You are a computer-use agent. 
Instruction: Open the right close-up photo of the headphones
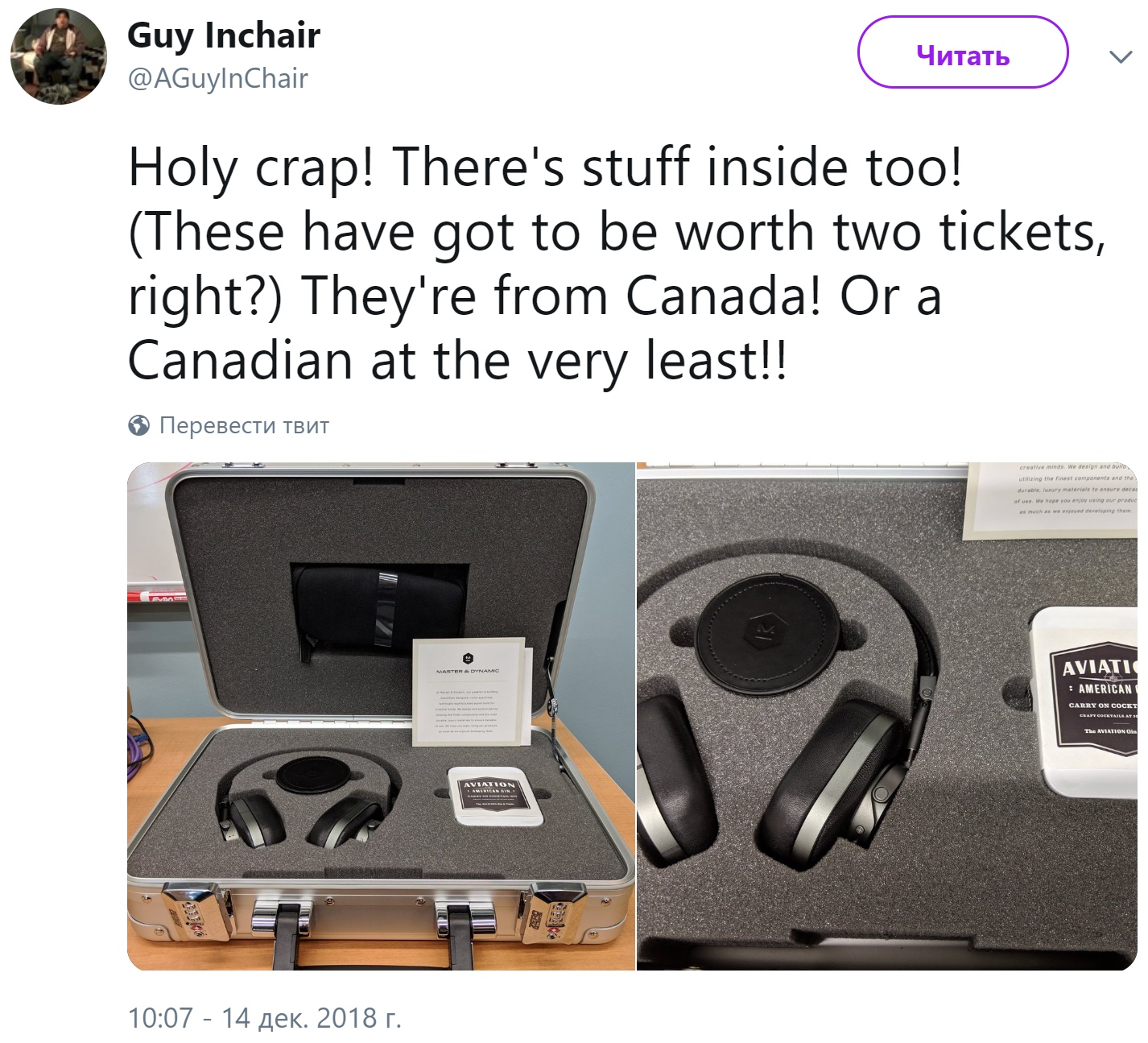[x=886, y=716]
